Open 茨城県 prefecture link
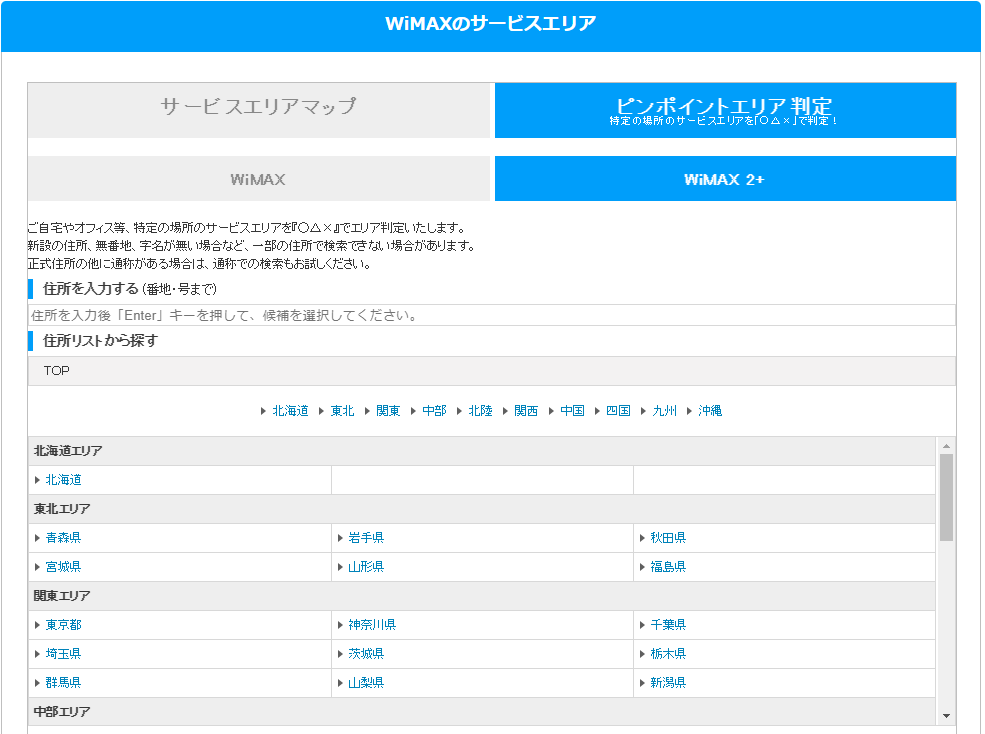 [366, 654]
